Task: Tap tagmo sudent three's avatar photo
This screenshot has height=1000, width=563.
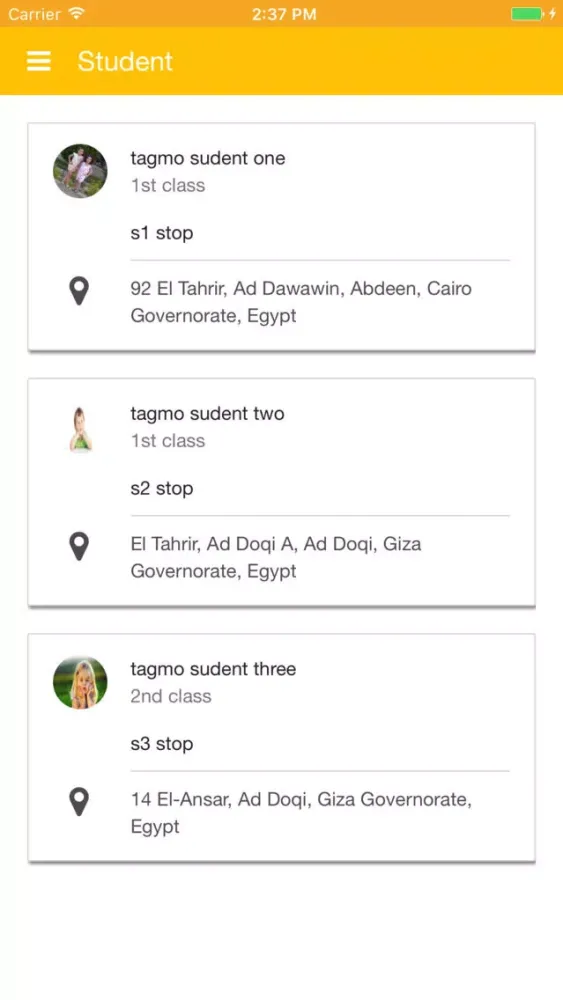Action: [80, 682]
